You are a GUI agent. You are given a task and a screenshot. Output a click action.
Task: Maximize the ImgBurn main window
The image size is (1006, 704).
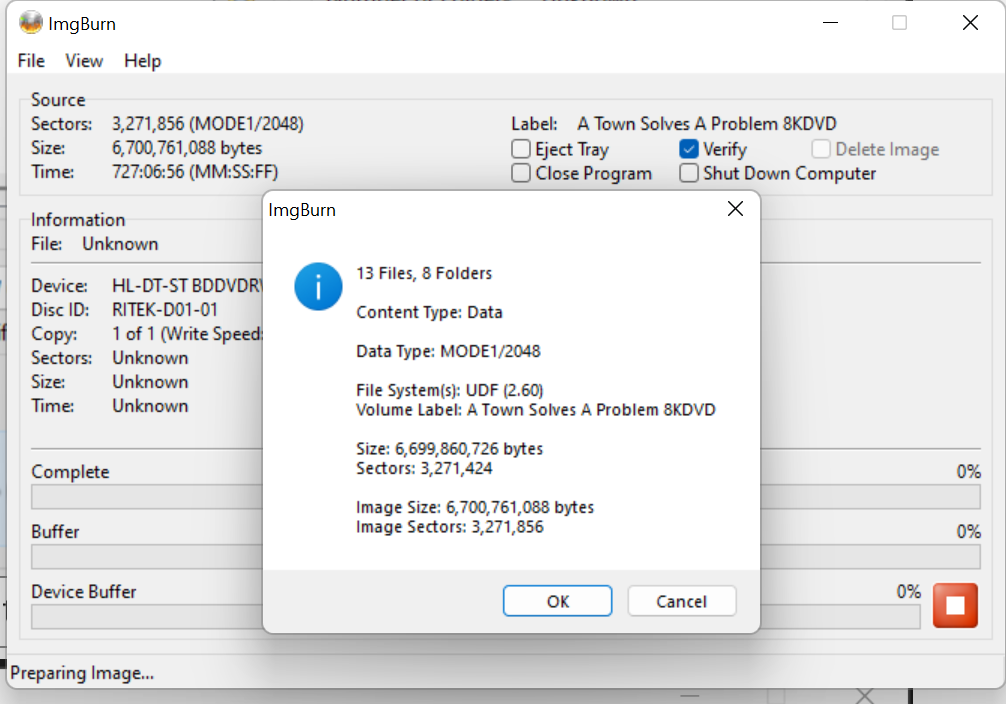pyautogui.click(x=899, y=23)
